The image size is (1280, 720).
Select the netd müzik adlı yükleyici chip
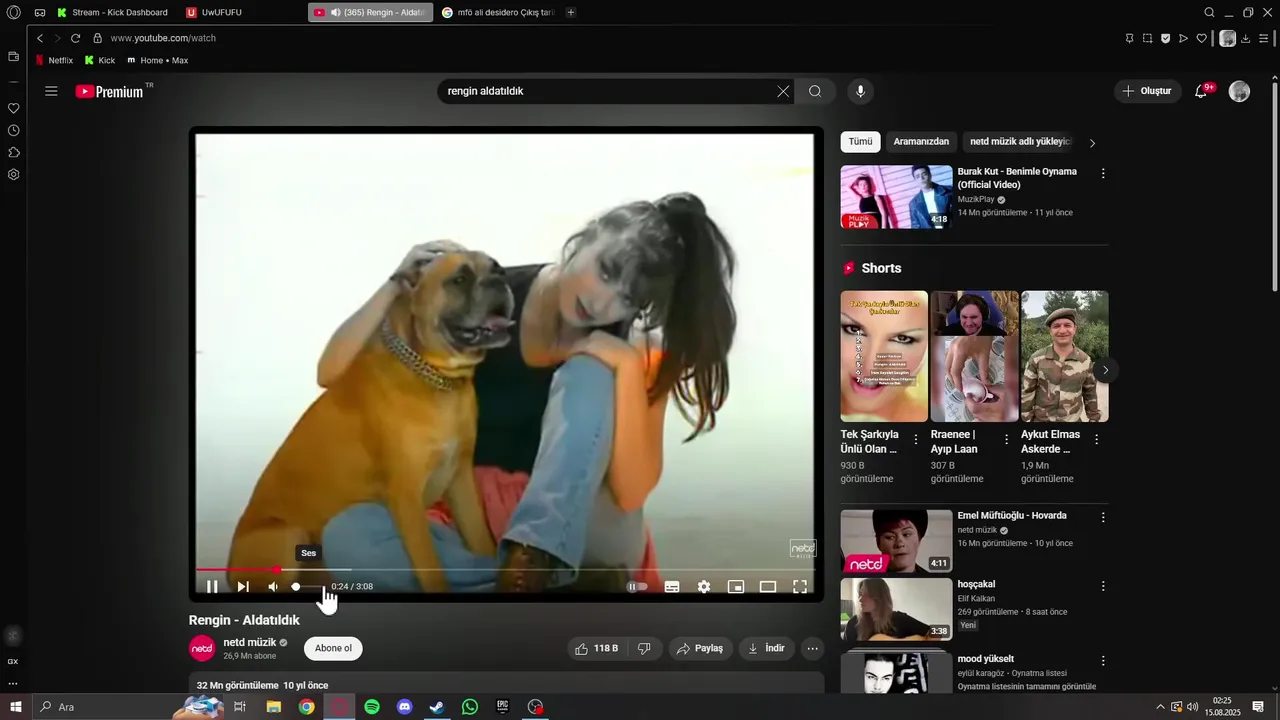point(1020,142)
